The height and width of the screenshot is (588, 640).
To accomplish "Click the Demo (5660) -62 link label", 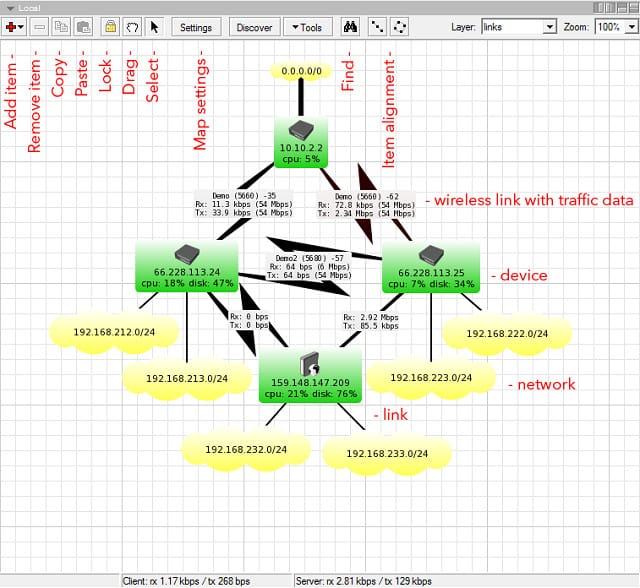I will [366, 205].
